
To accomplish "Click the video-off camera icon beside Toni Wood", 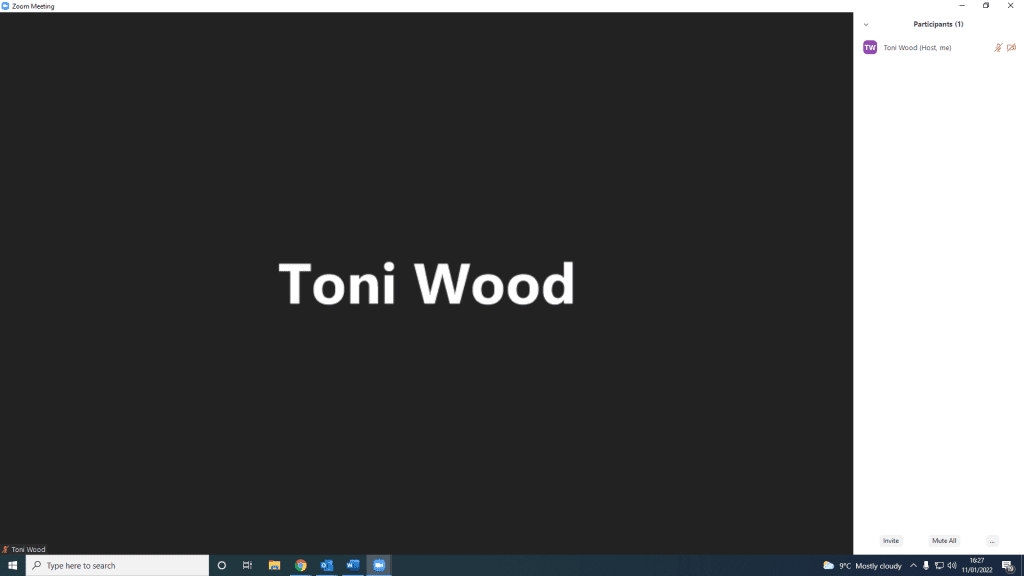I will point(1011,47).
